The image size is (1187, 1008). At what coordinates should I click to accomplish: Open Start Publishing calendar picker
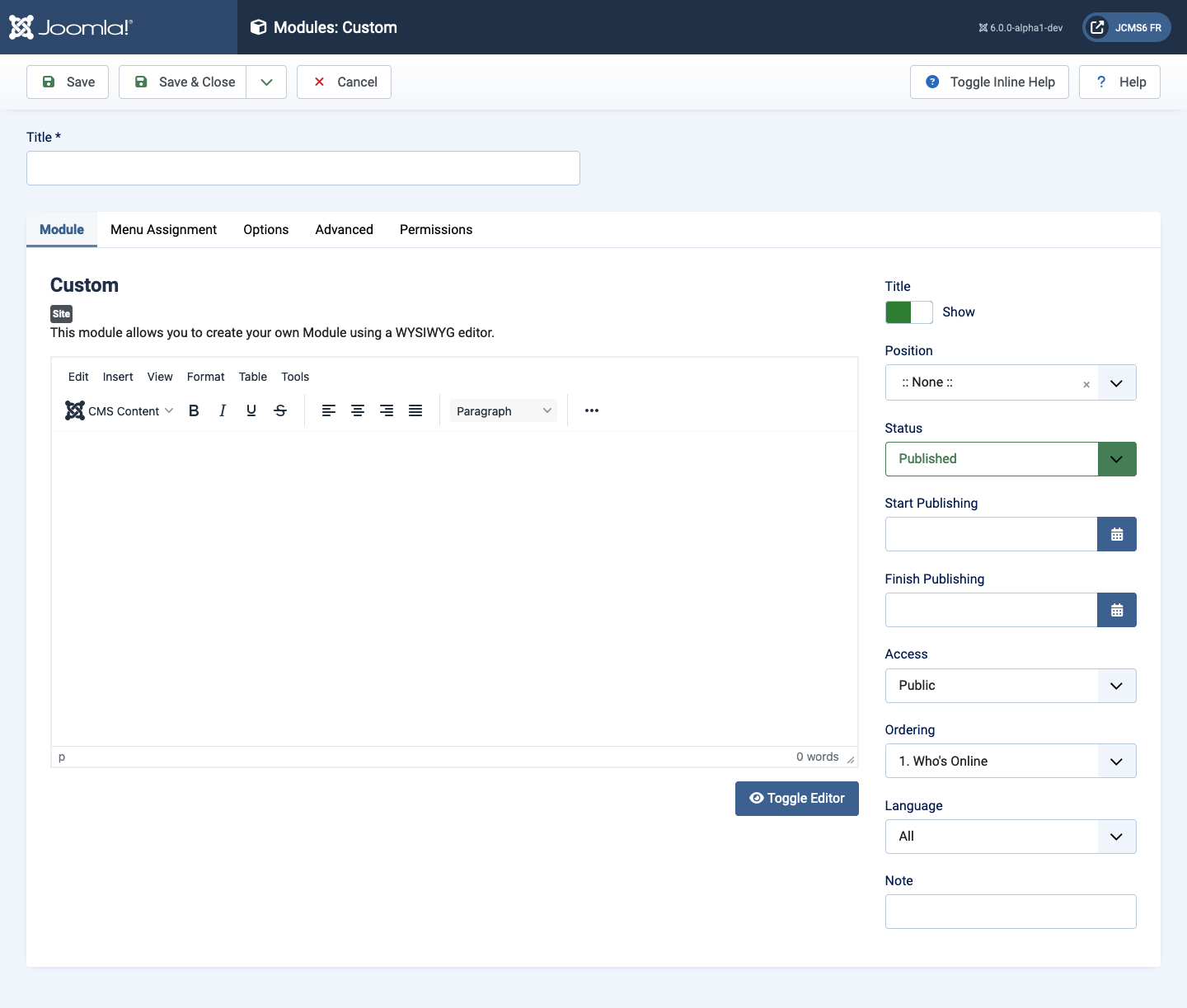[x=1117, y=534]
